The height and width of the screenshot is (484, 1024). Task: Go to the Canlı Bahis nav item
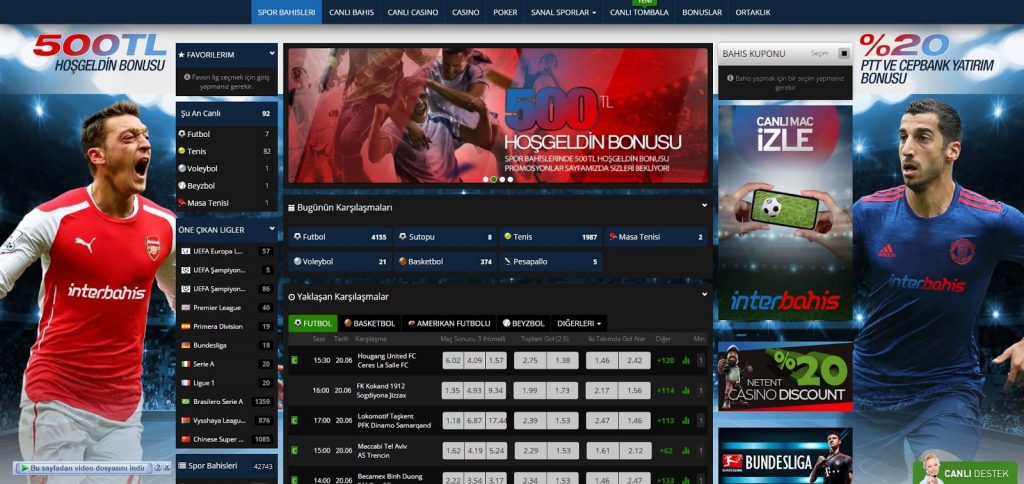click(x=351, y=12)
